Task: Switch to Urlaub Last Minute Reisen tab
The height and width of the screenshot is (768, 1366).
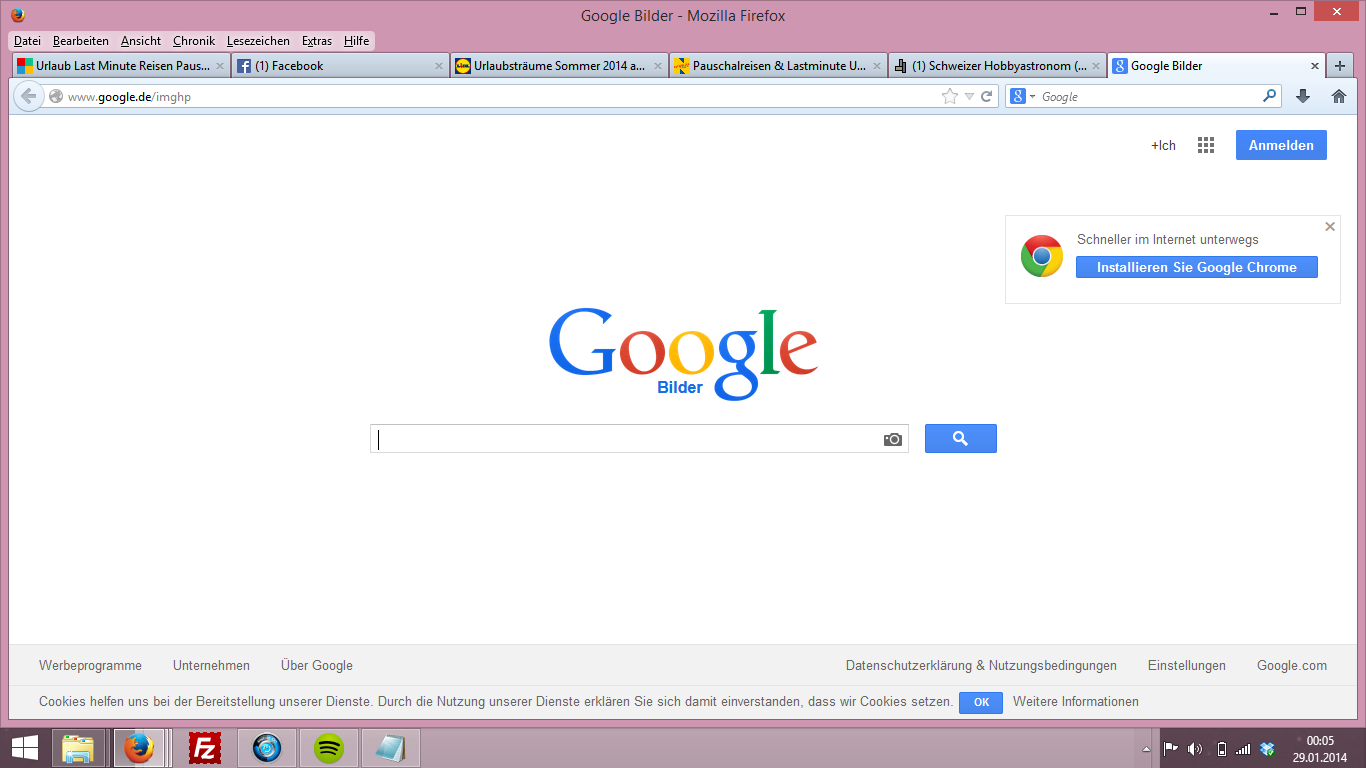Action: (120, 66)
